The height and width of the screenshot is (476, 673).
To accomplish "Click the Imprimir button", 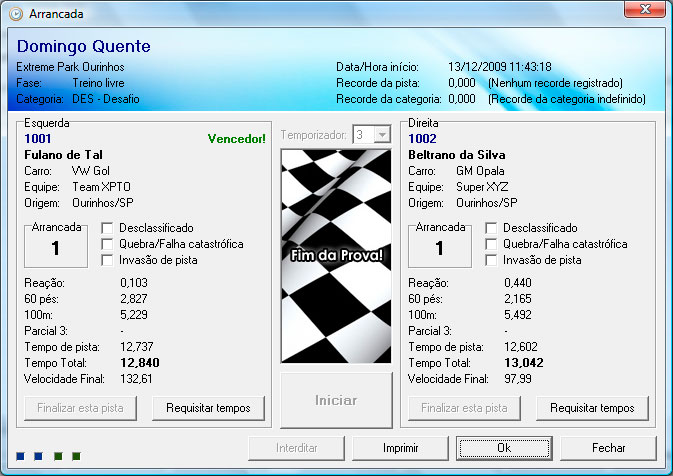I will click(400, 448).
